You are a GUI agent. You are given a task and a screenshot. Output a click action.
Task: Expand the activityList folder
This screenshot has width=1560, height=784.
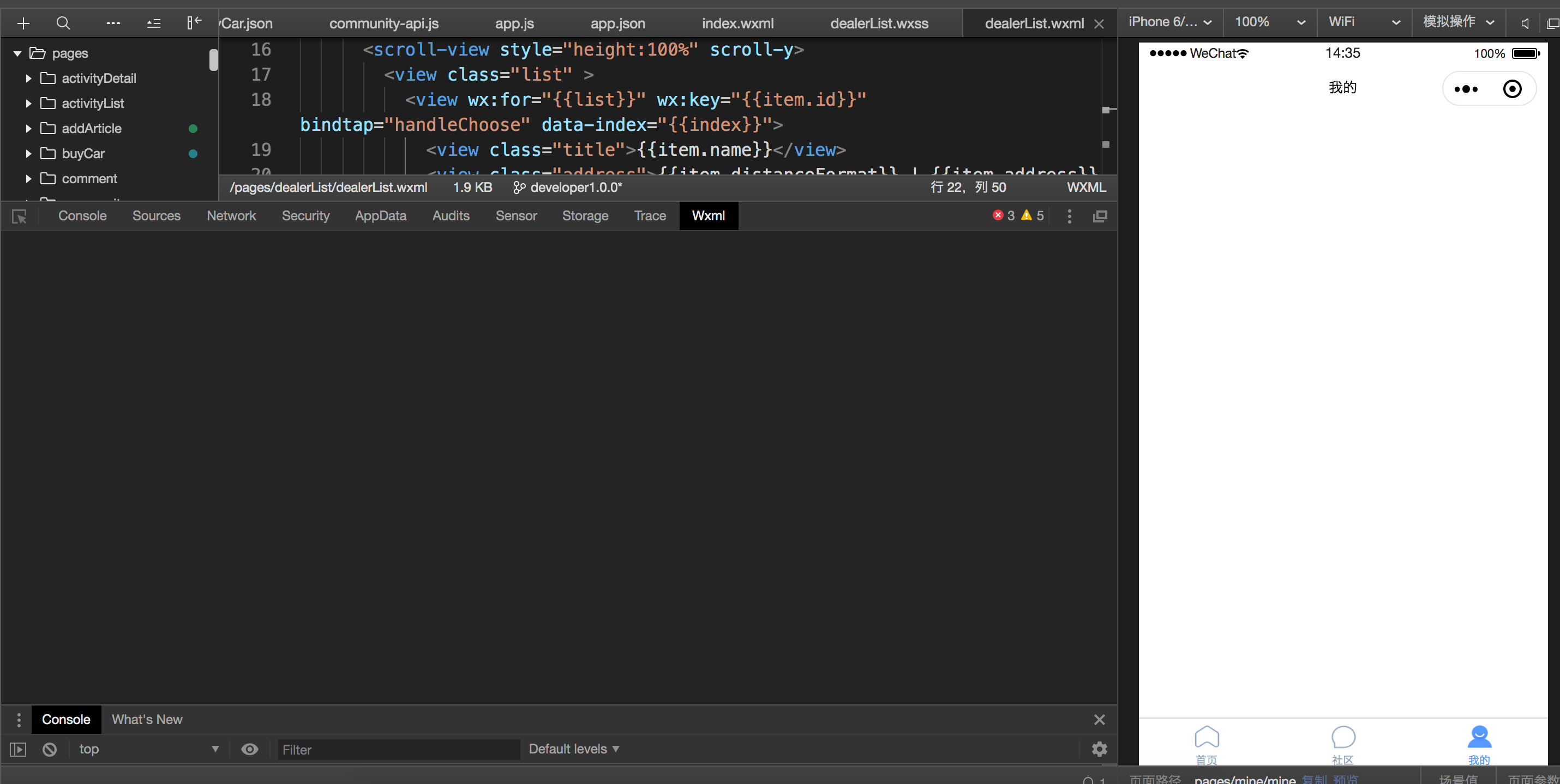coord(28,104)
